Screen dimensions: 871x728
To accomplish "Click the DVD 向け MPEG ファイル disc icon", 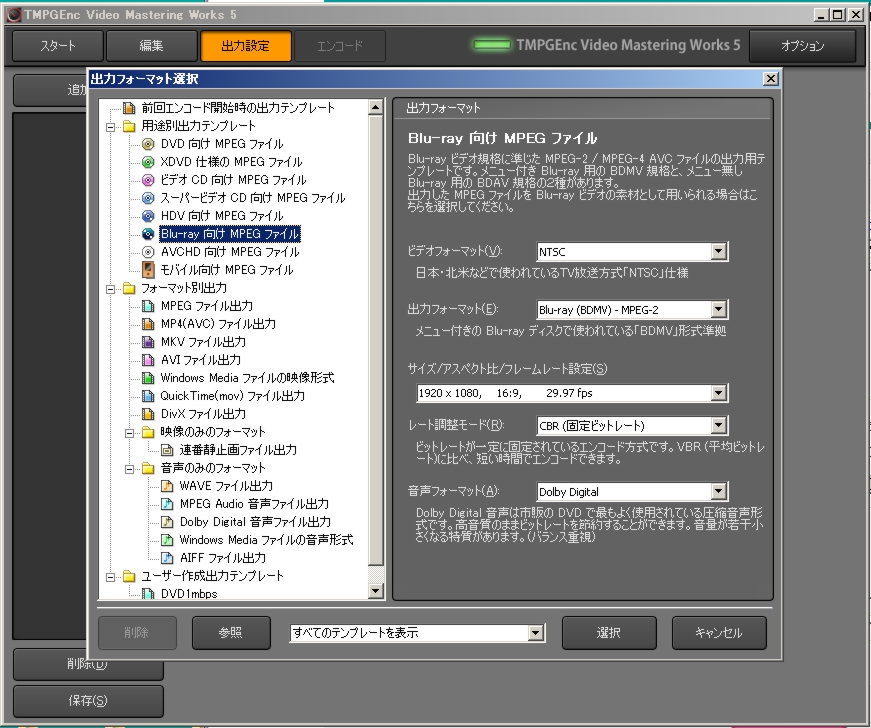I will click(x=148, y=144).
